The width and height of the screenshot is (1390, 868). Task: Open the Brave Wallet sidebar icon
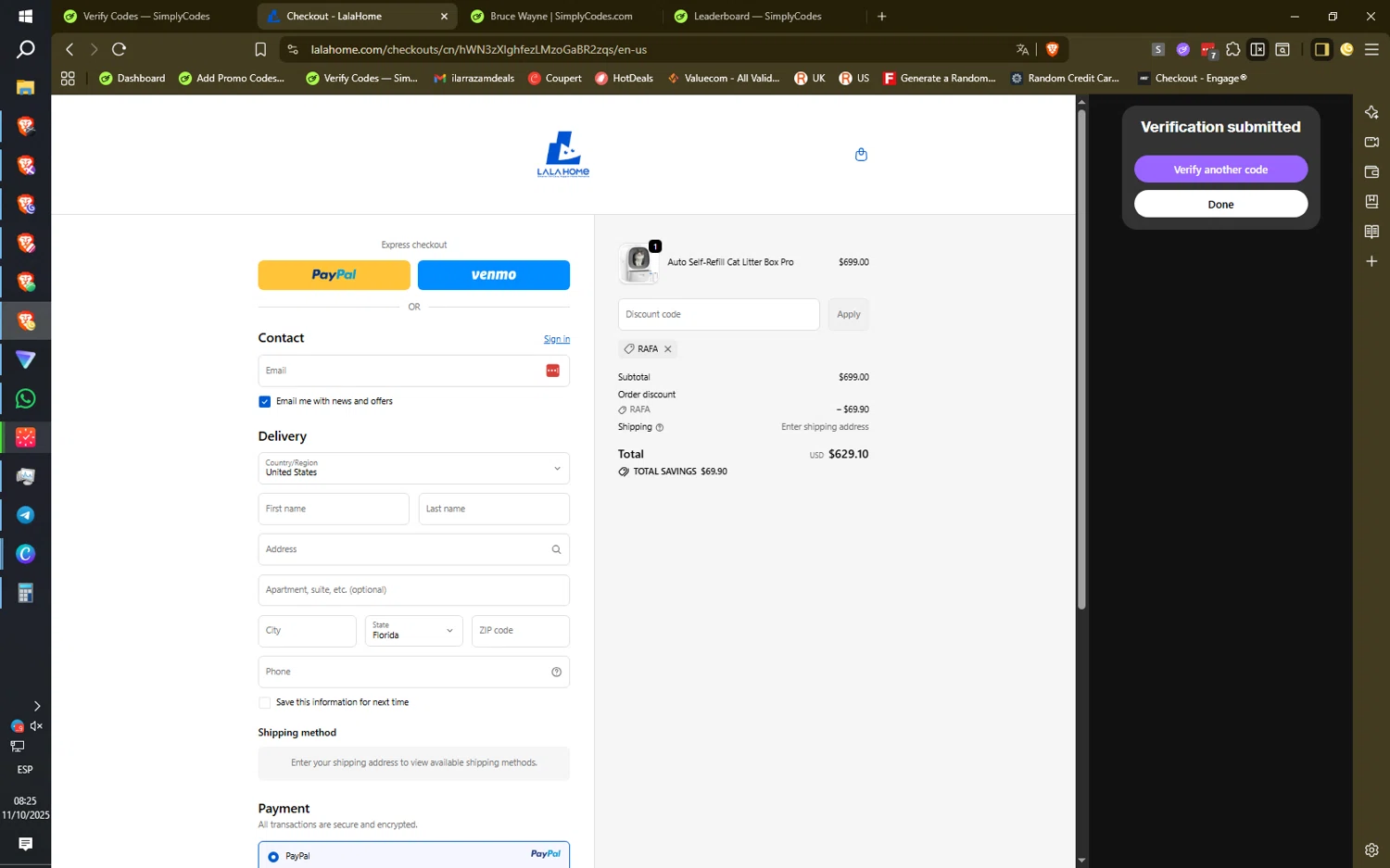coord(1371,172)
